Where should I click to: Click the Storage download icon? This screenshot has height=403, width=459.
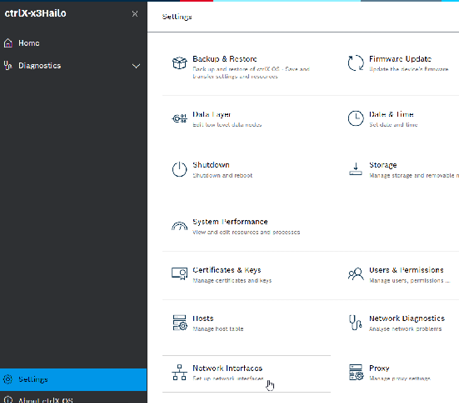click(356, 169)
